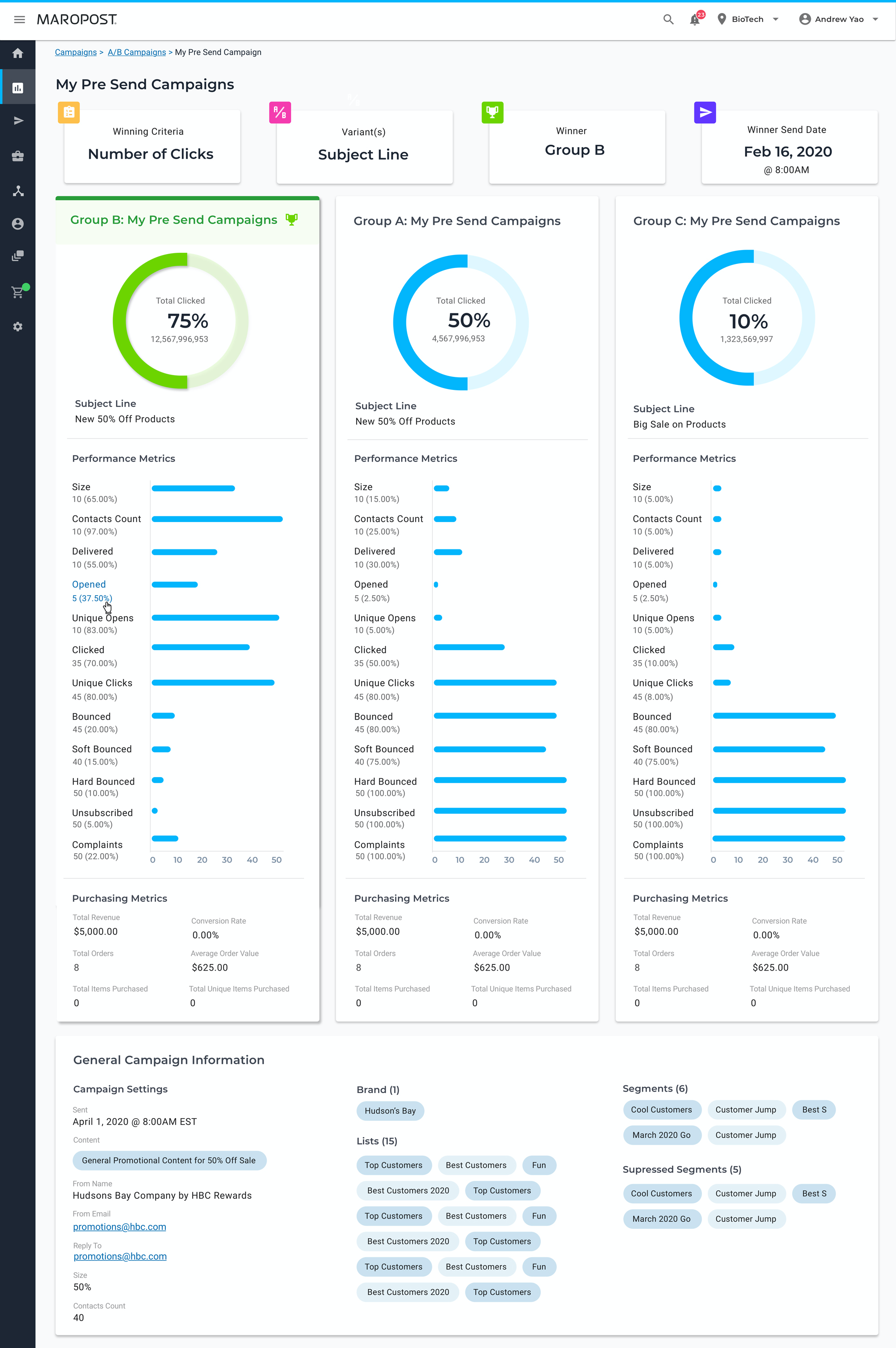
Task: Open the hamburger menu
Action: click(19, 19)
